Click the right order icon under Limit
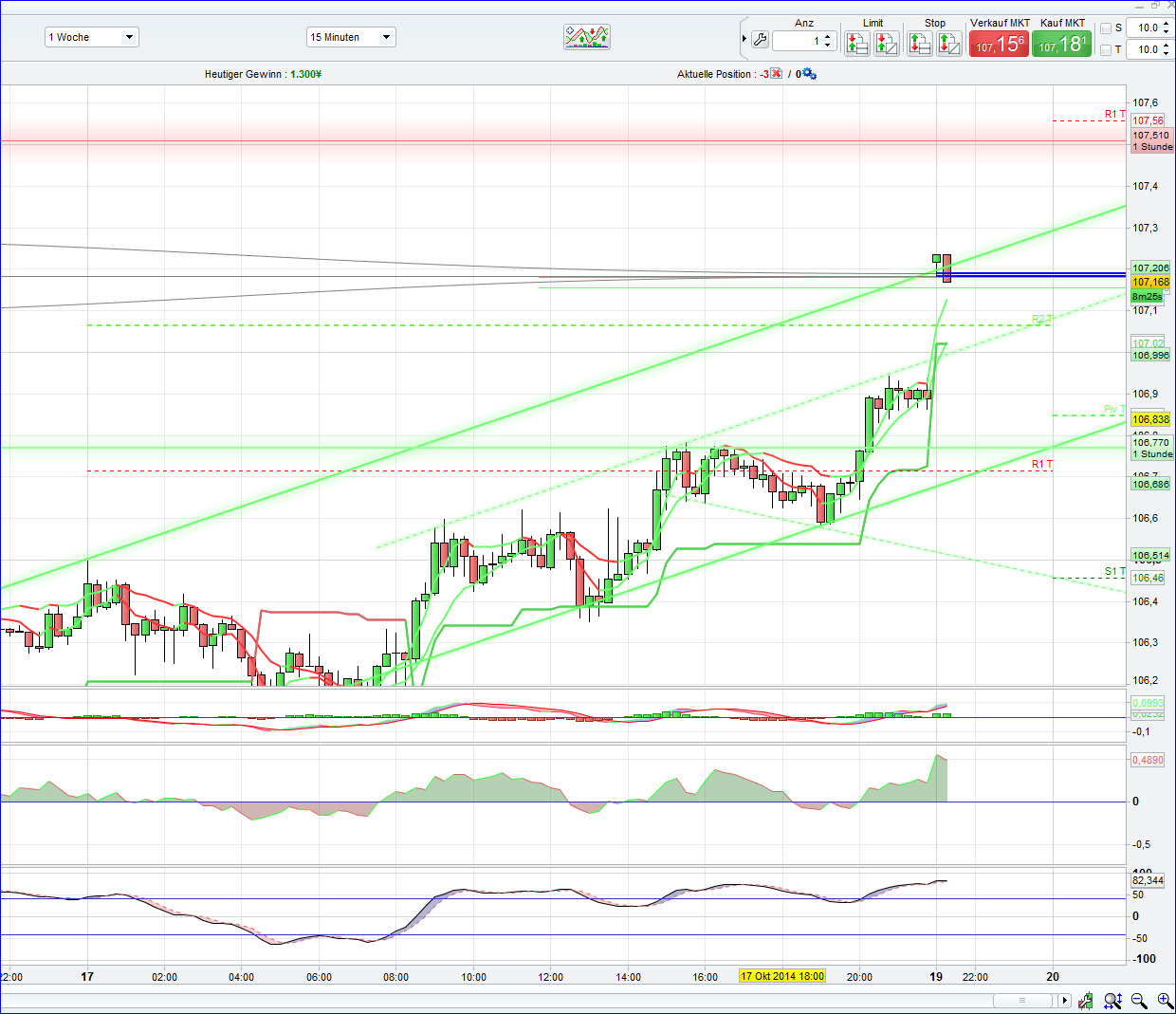 click(887, 43)
